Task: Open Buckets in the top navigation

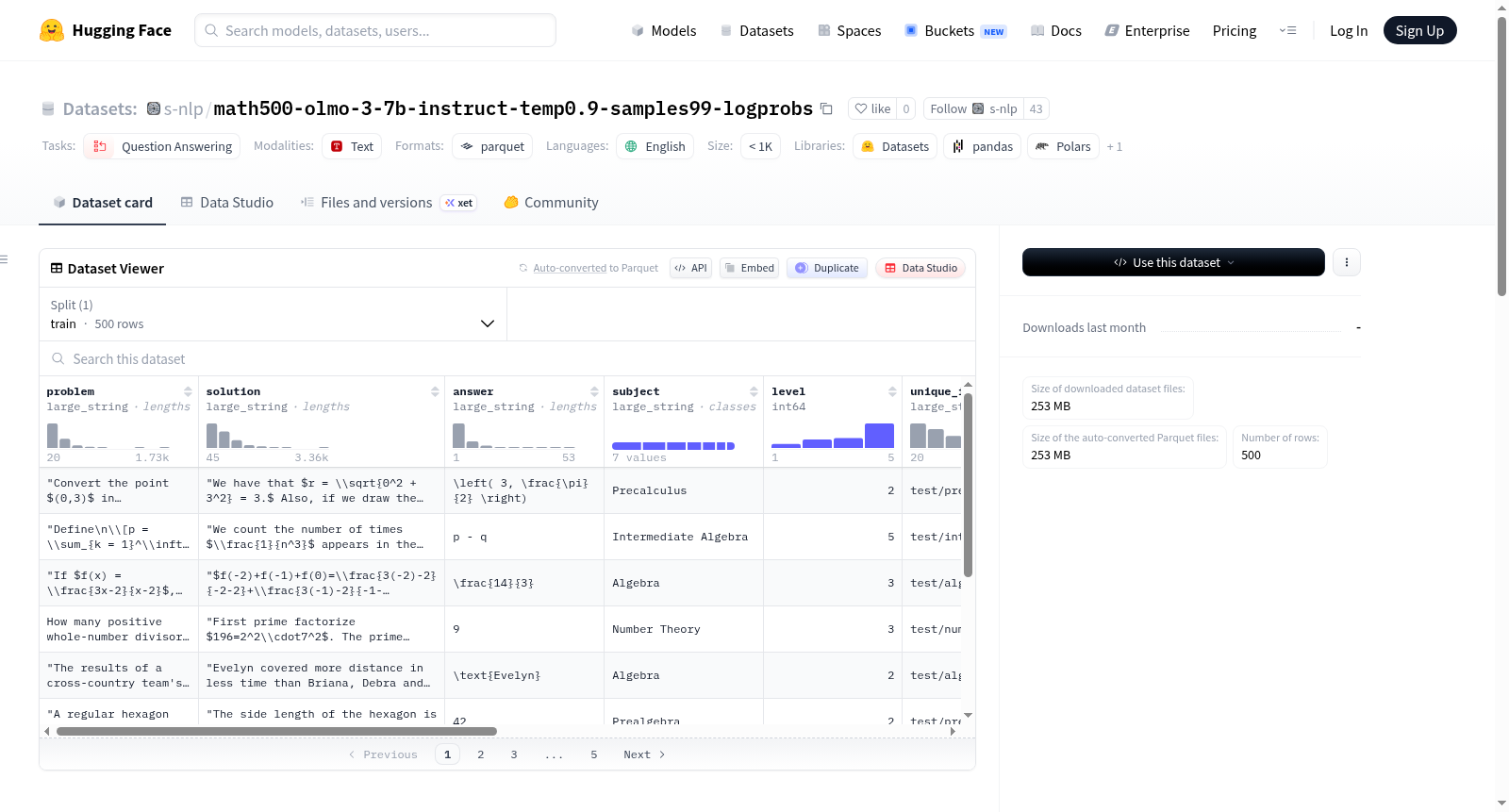Action: pyautogui.click(x=955, y=30)
